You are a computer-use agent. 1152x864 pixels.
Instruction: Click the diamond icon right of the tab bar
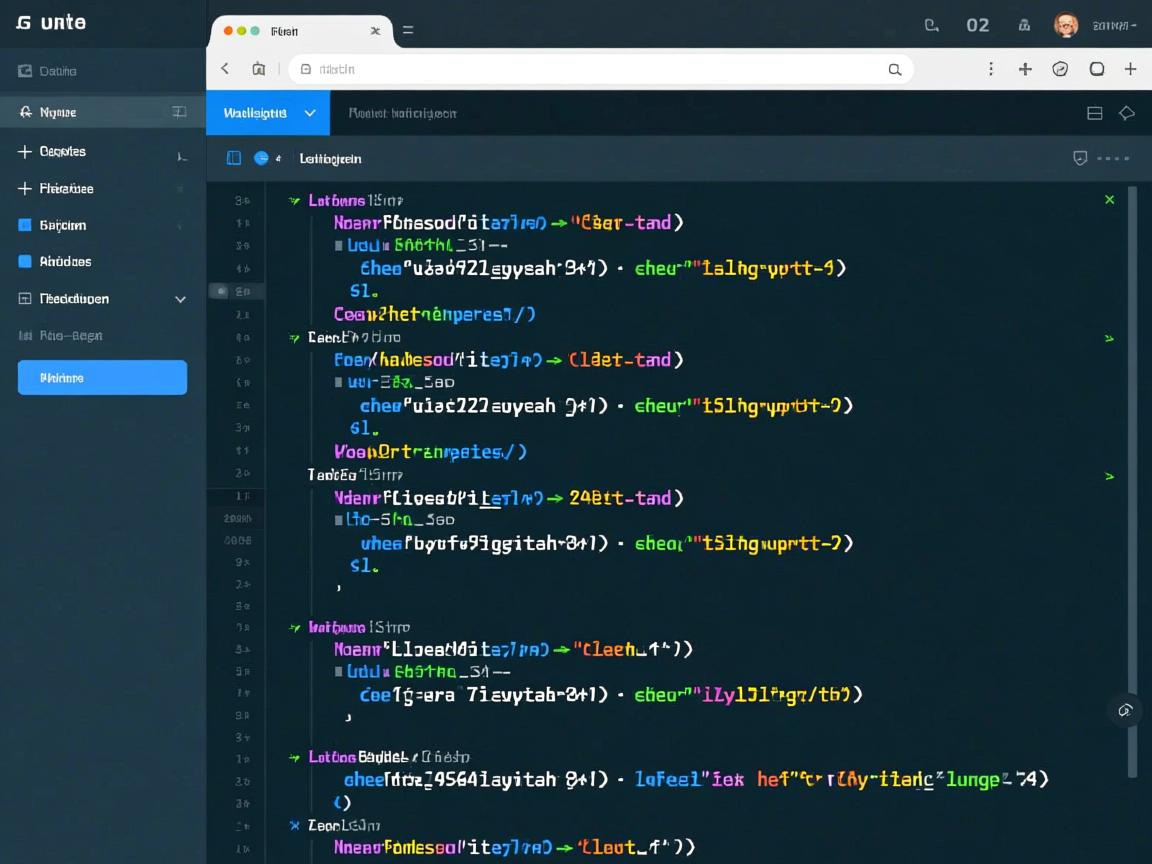pos(1127,113)
